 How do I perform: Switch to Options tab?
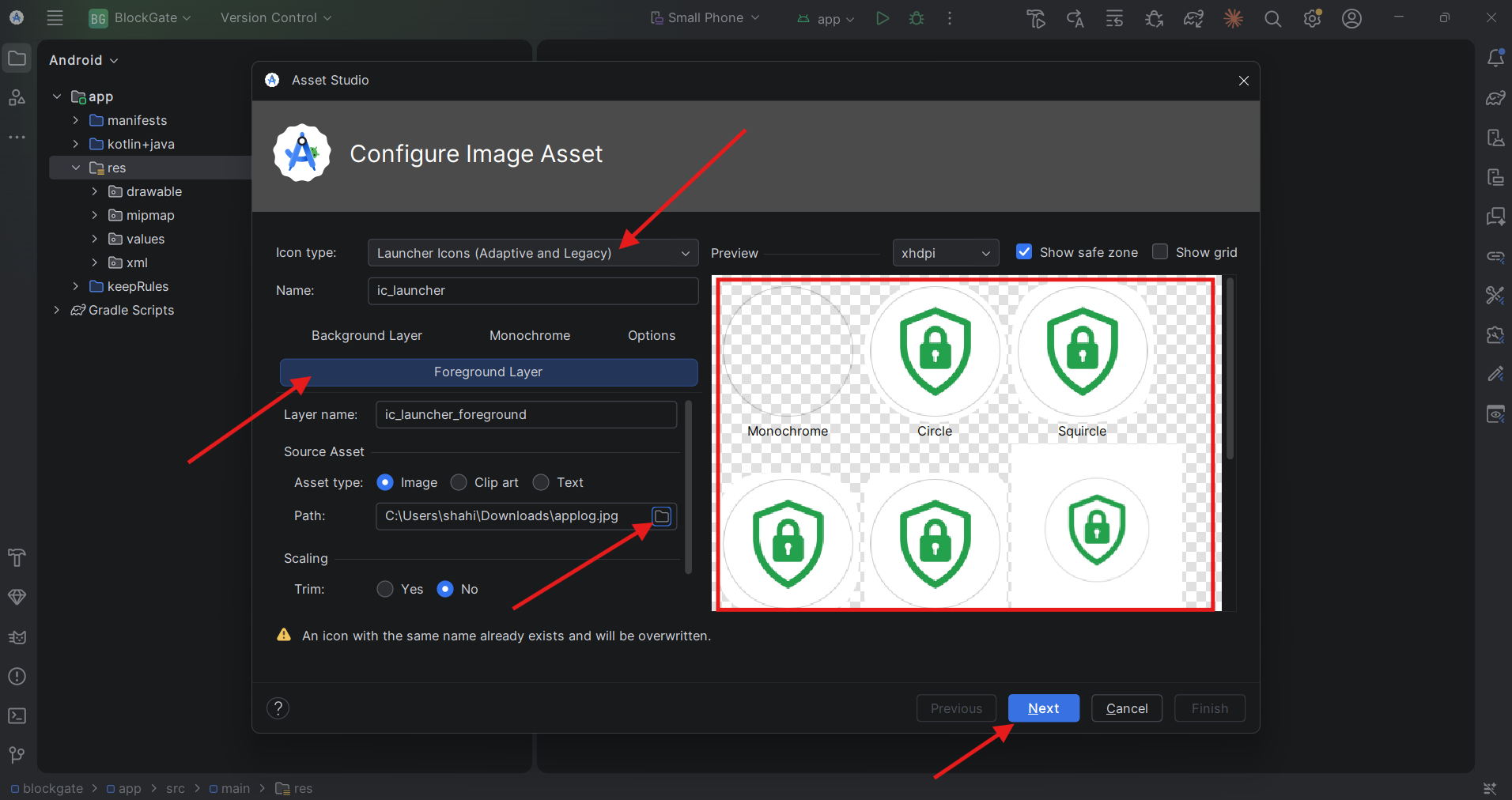coord(652,335)
